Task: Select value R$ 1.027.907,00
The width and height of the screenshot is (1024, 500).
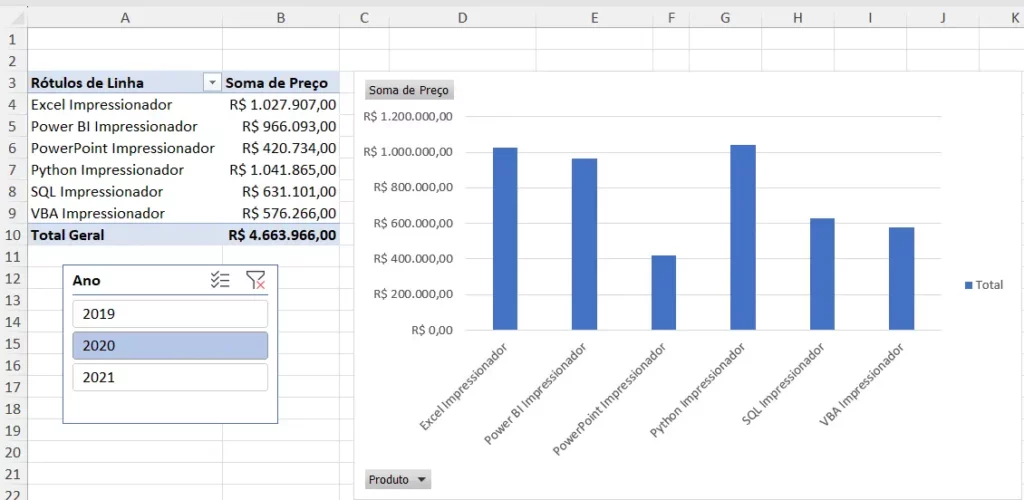Action: pos(281,104)
